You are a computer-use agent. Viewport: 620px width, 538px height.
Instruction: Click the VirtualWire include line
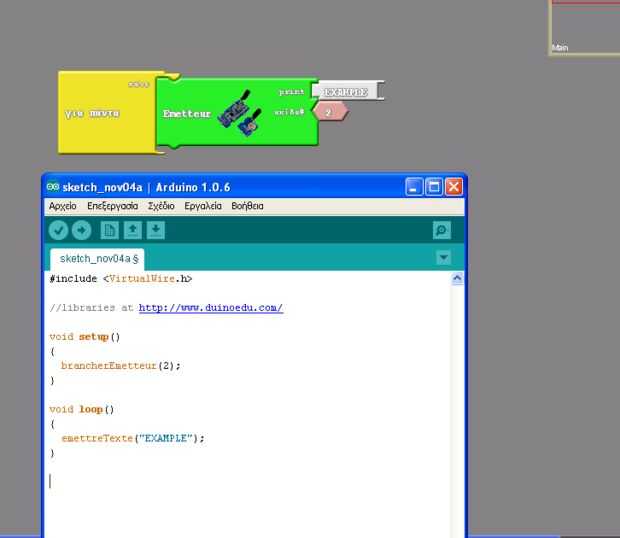click(121, 279)
